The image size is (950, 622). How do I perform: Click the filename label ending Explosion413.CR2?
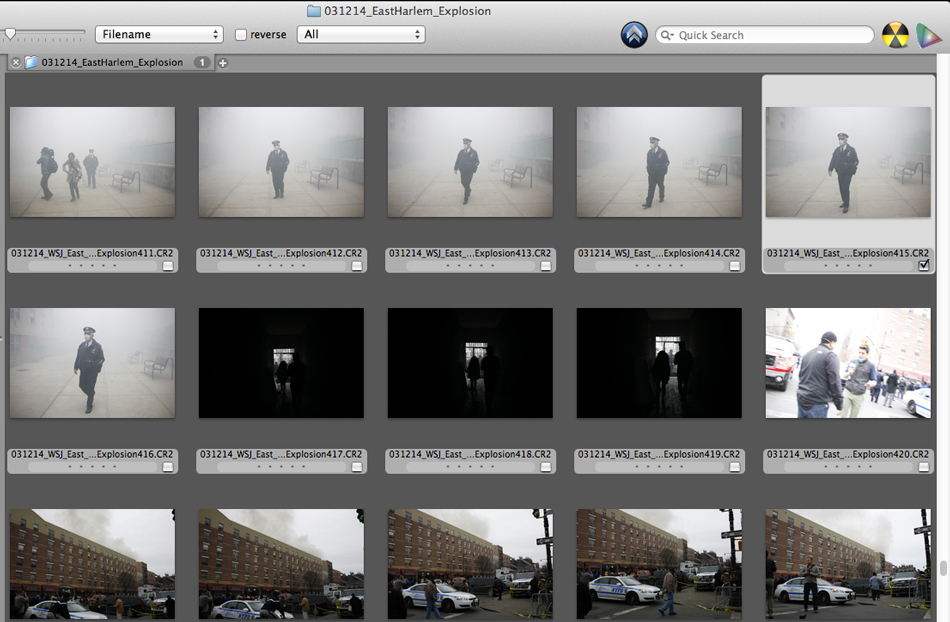pyautogui.click(x=470, y=253)
